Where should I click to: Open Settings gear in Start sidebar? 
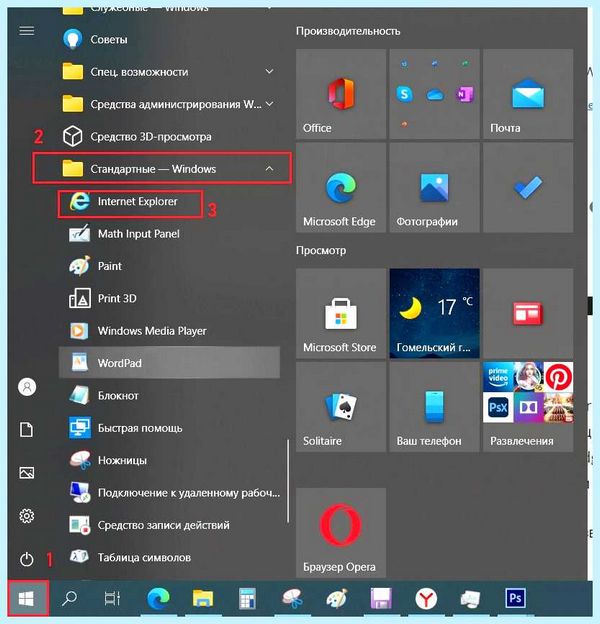point(27,516)
